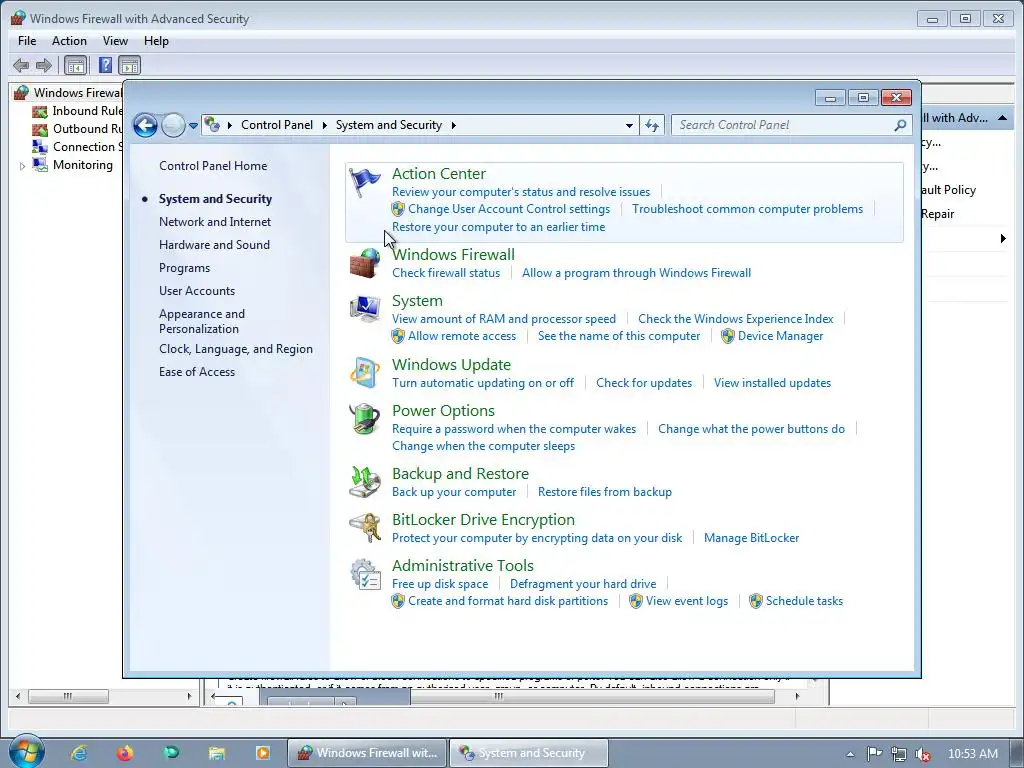
Task: Click the muted volume tray icon
Action: point(923,754)
